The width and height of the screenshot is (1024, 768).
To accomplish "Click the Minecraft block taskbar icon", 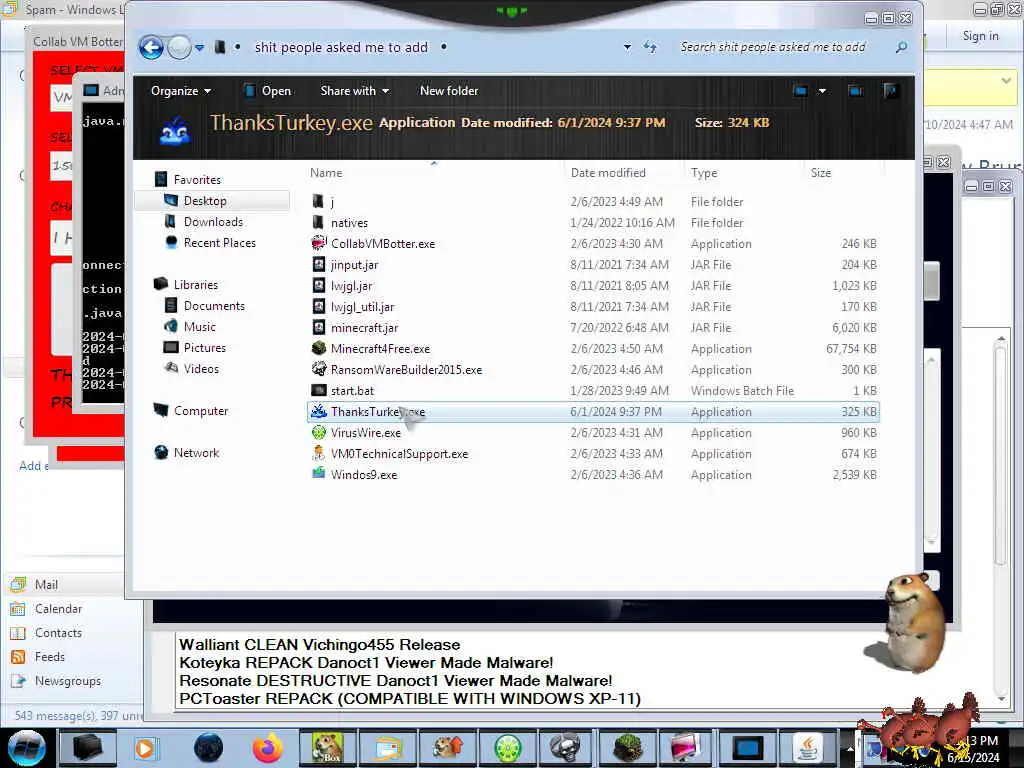I will (x=628, y=748).
